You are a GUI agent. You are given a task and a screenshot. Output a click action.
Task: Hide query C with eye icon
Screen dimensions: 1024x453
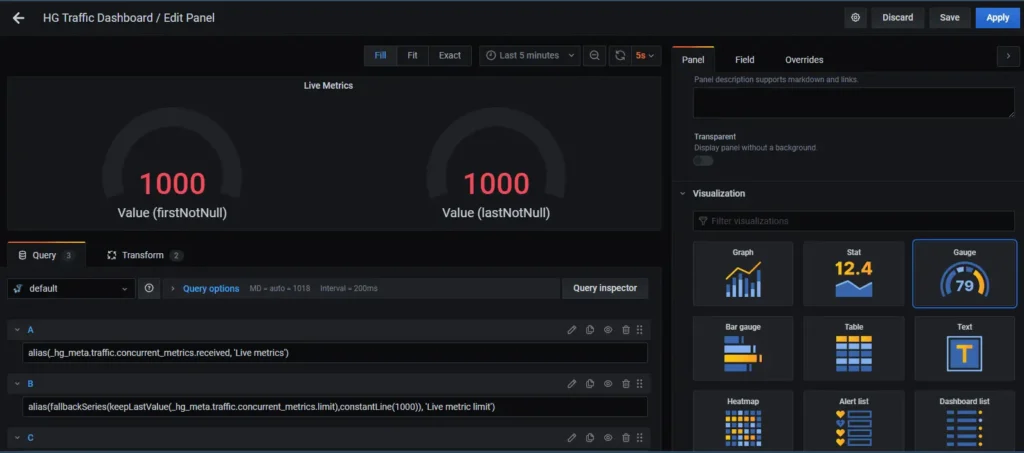point(608,438)
